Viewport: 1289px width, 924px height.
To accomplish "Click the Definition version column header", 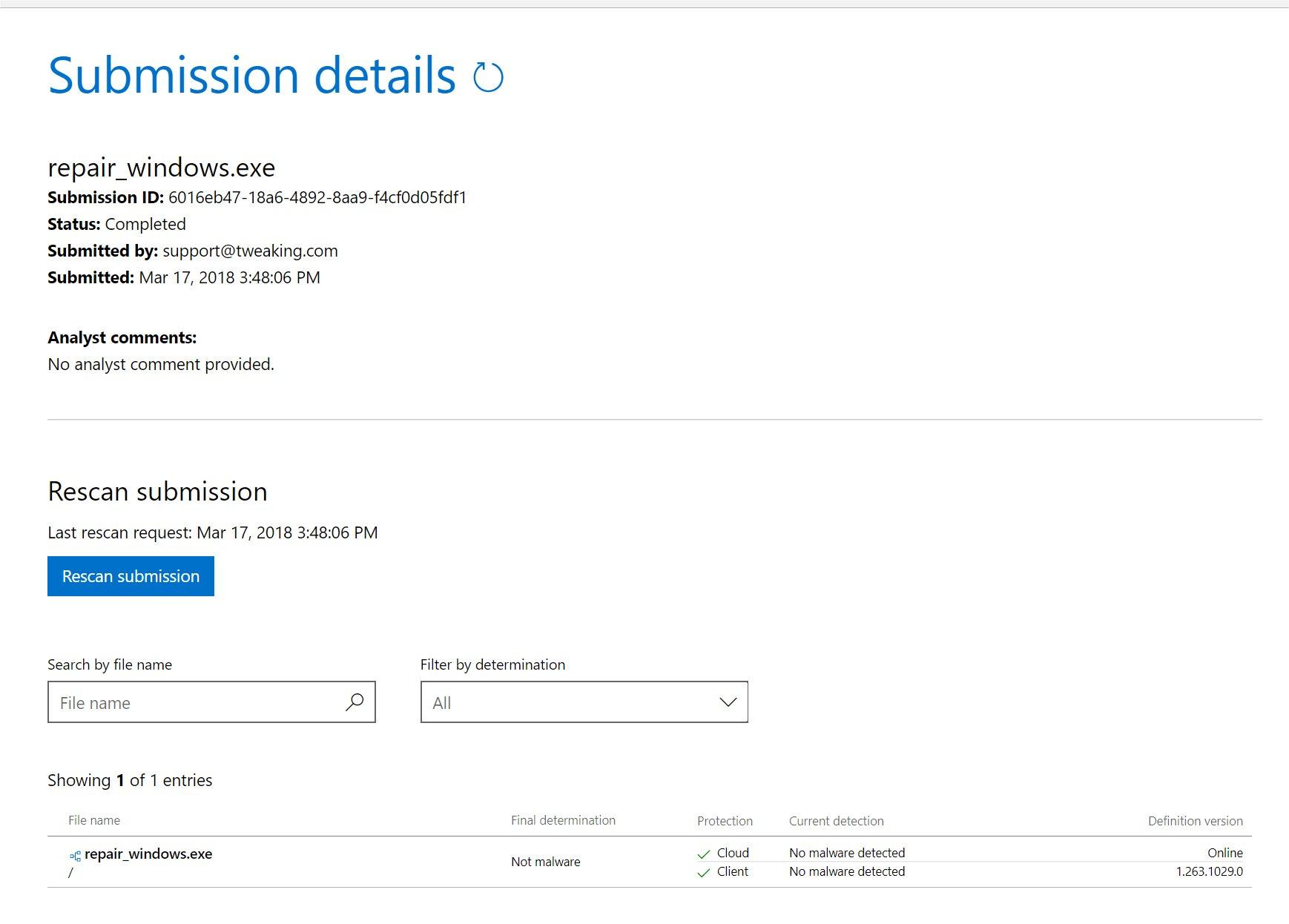I will point(1195,821).
